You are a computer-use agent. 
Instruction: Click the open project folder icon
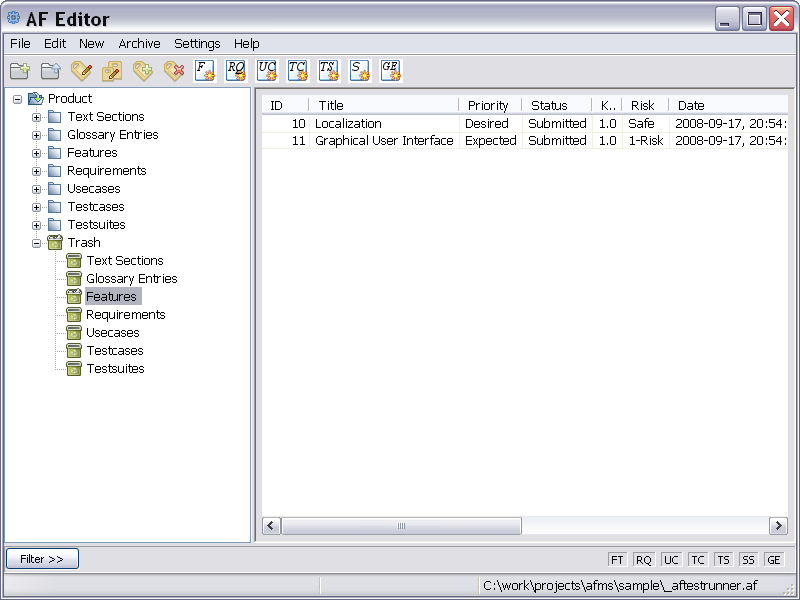click(51, 70)
